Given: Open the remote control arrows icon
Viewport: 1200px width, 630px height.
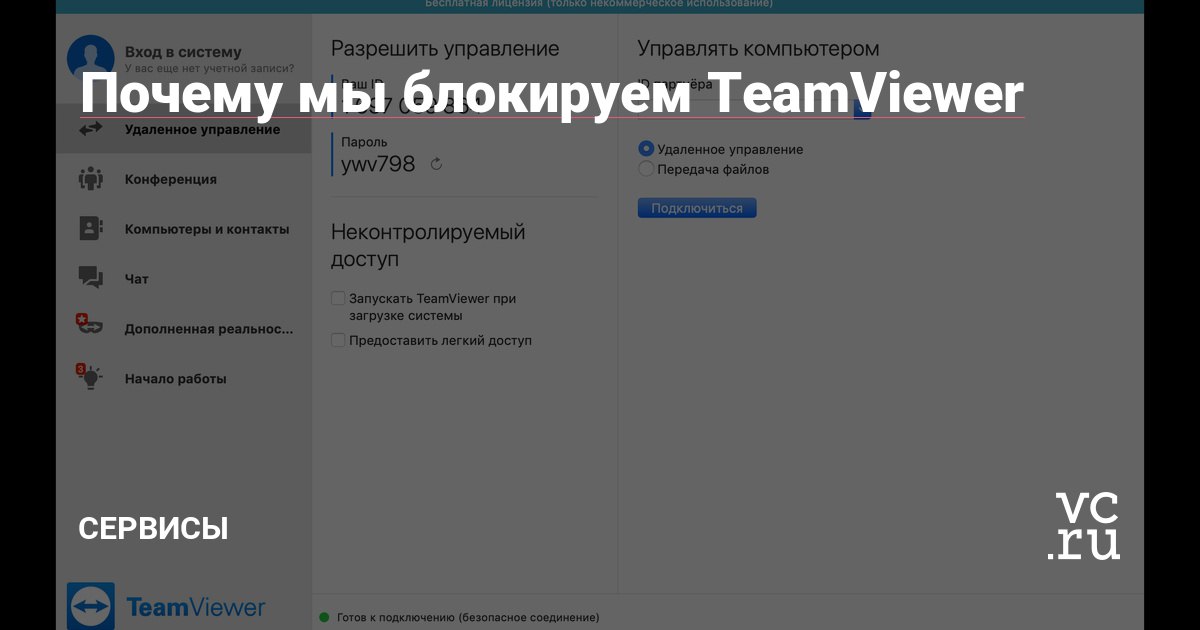Looking at the screenshot, I should pyautogui.click(x=91, y=129).
